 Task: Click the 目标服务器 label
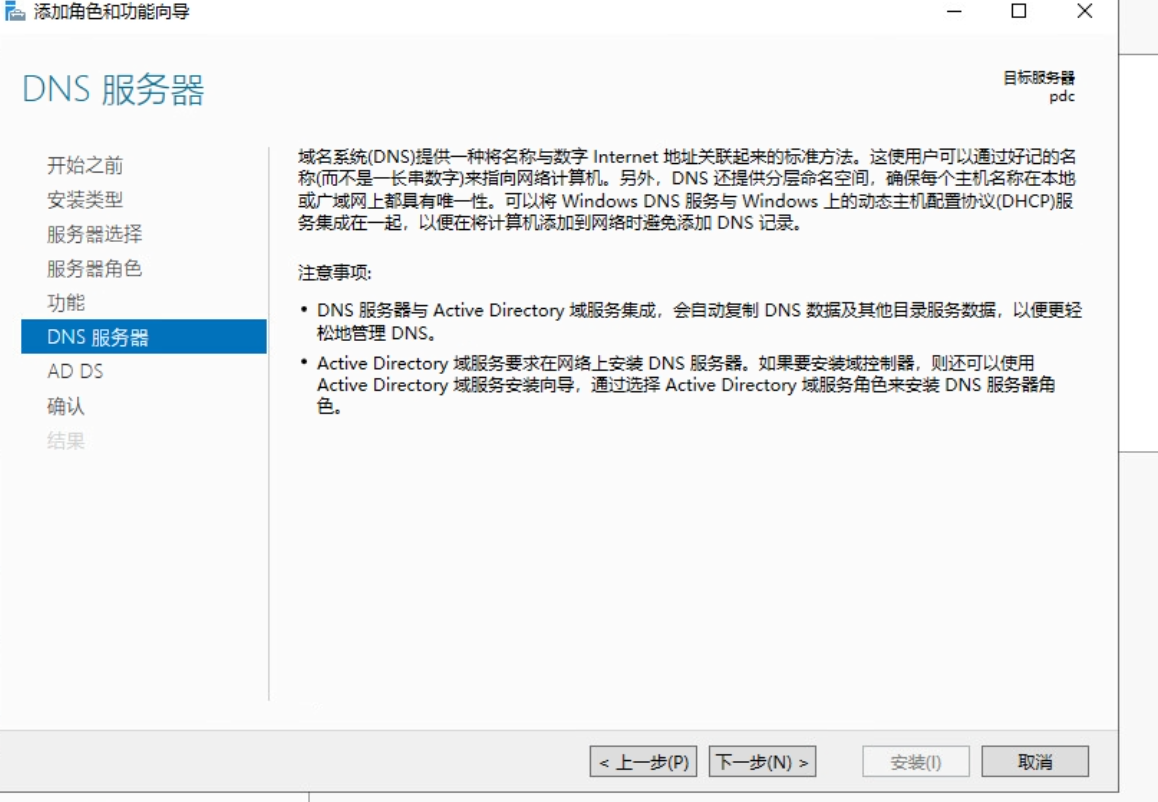tap(1038, 78)
